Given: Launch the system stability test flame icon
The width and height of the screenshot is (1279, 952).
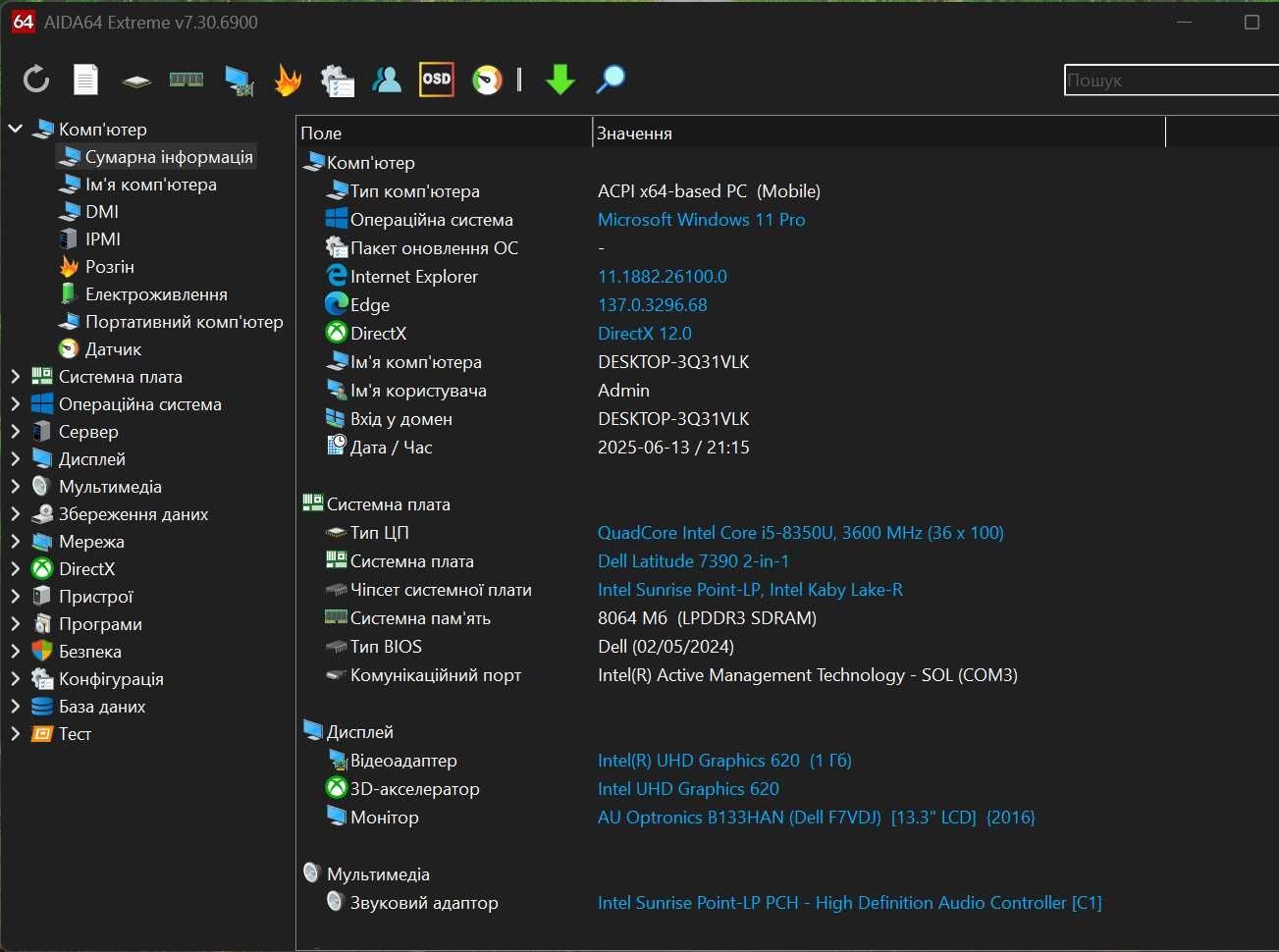Looking at the screenshot, I should tap(288, 79).
